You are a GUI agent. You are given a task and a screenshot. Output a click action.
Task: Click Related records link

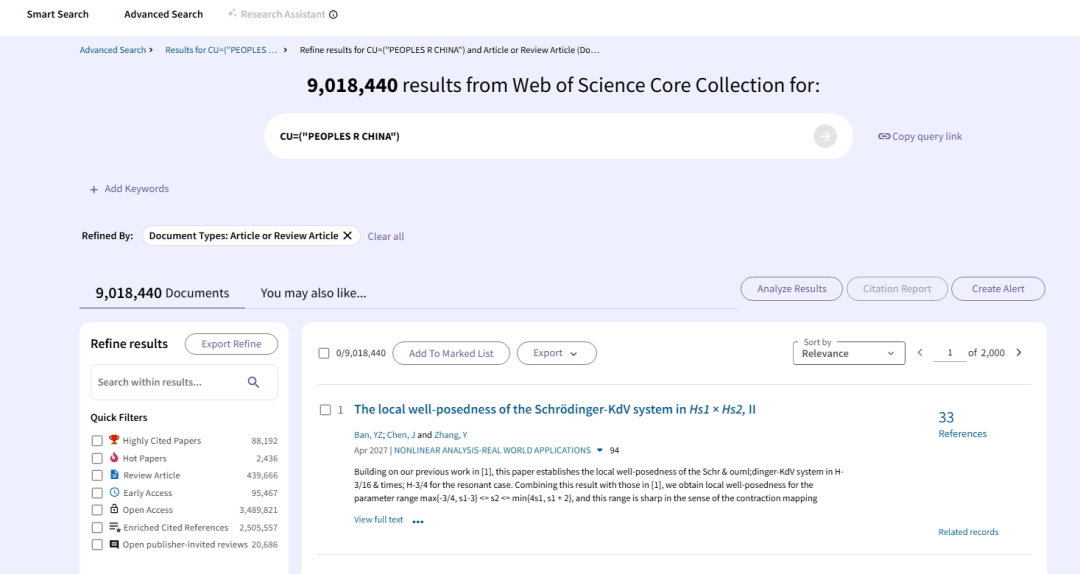coord(968,532)
